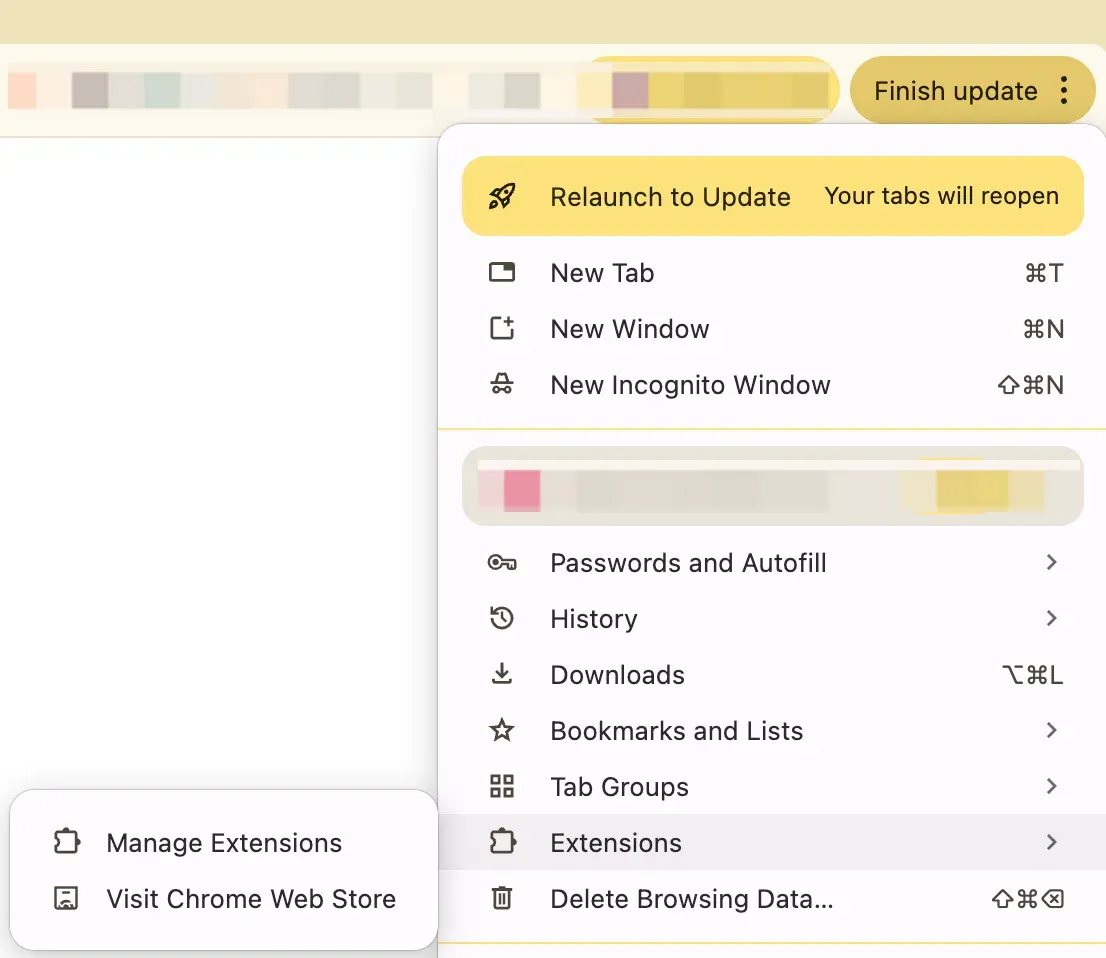Click the incognito spy icon
1106x958 pixels.
coord(502,384)
